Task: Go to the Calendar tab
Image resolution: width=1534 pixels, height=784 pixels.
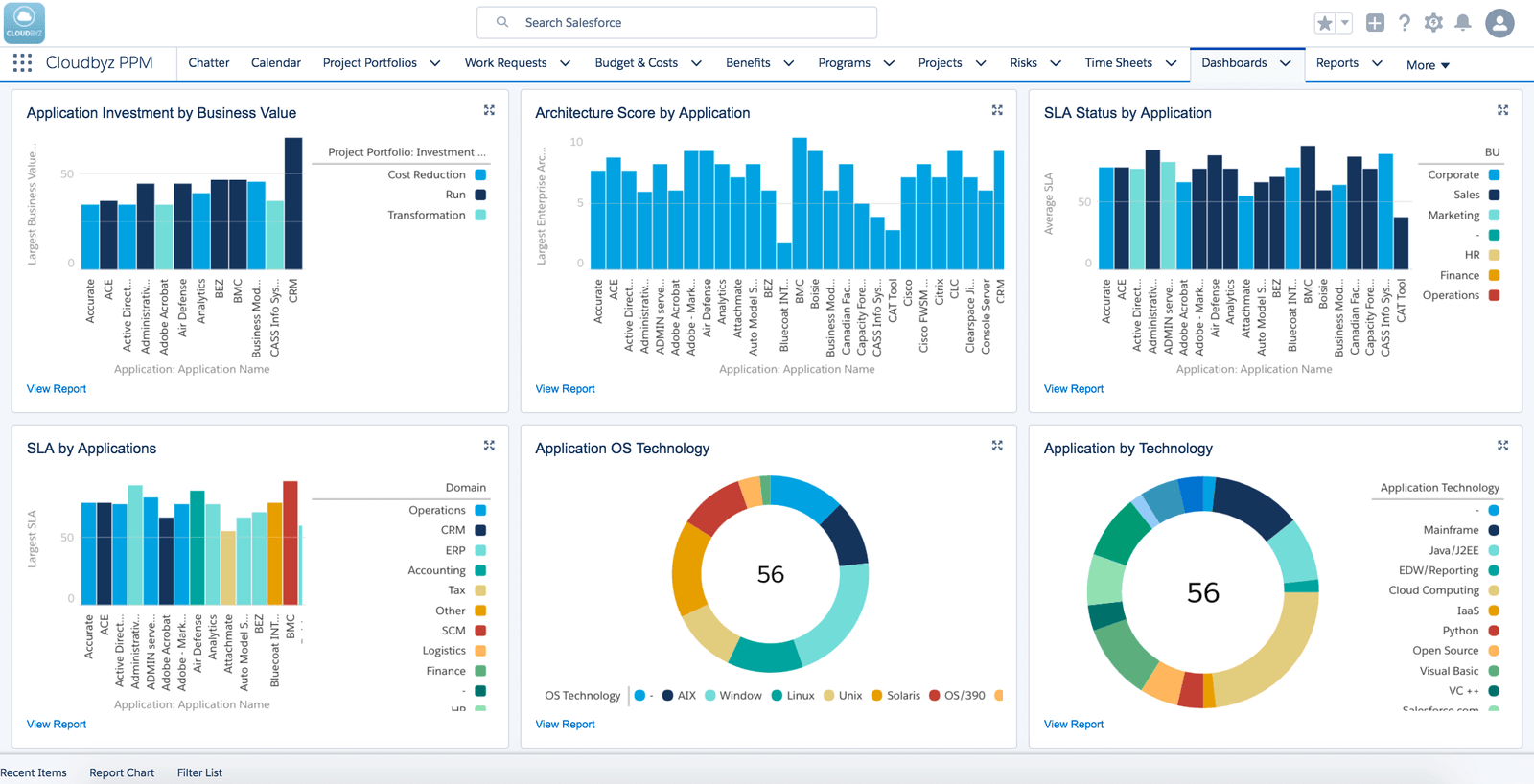Action: coord(275,63)
